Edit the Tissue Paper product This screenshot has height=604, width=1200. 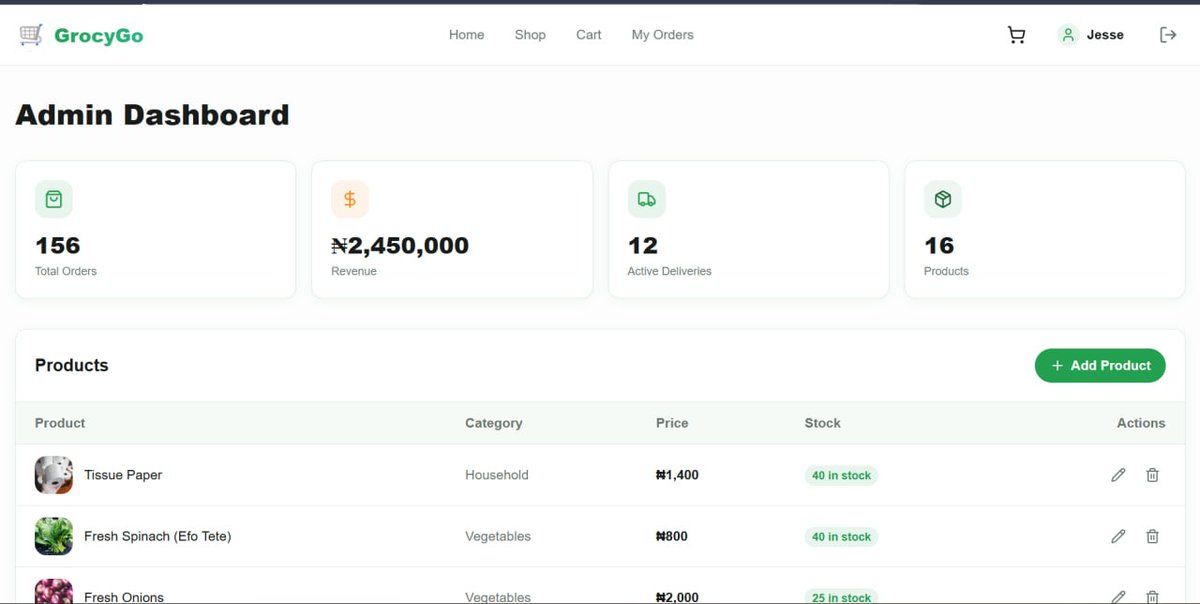[1118, 475]
